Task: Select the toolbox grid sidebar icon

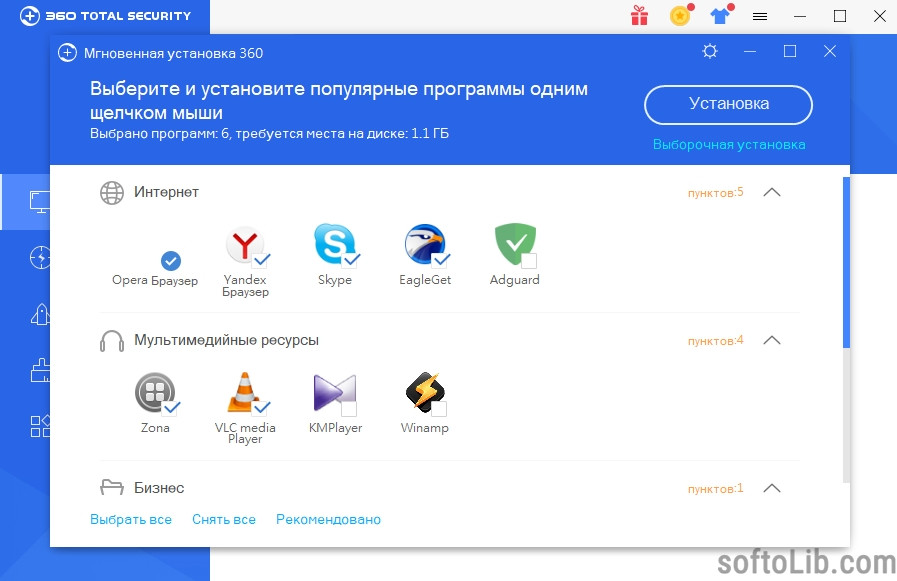Action: 40,426
